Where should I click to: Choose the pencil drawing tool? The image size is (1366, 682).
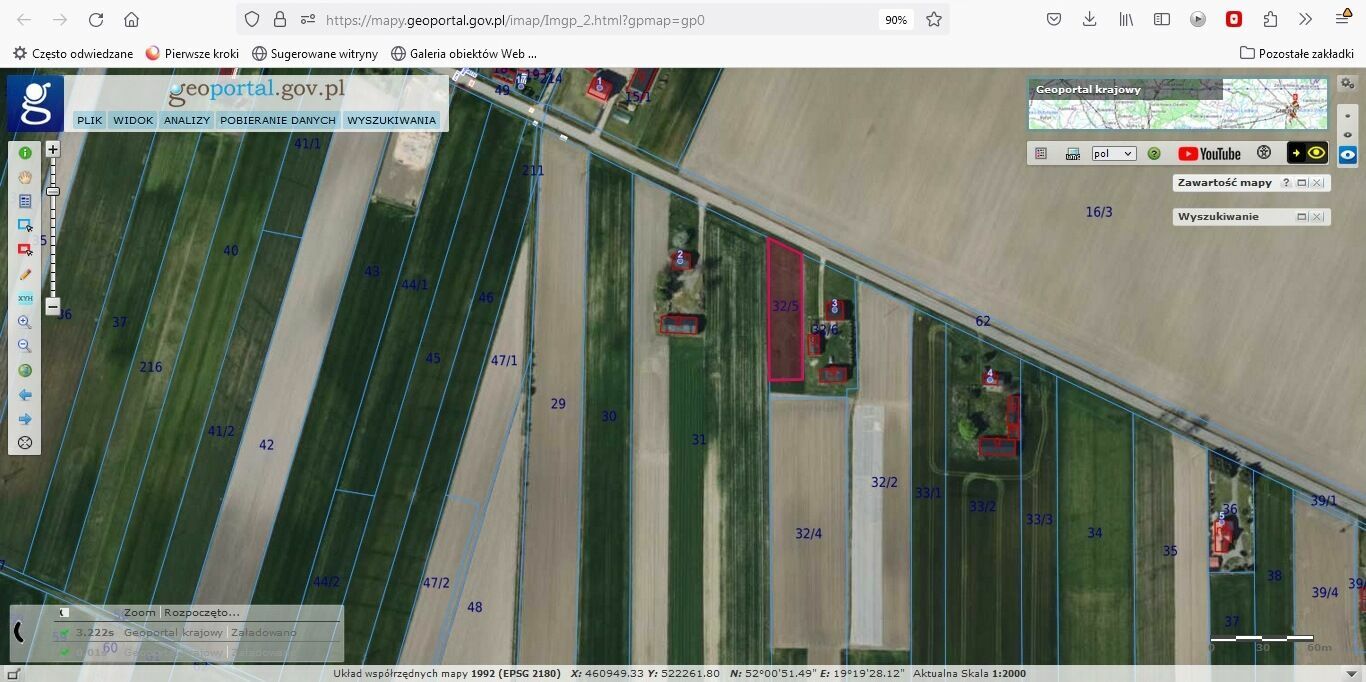tap(25, 274)
